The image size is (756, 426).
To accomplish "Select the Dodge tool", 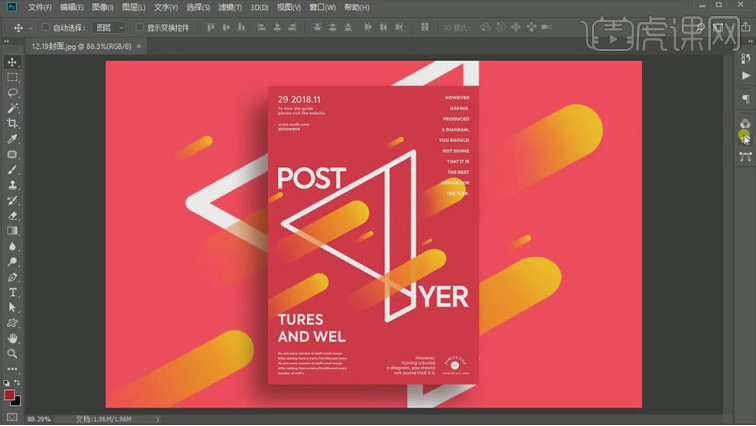I will (12, 262).
